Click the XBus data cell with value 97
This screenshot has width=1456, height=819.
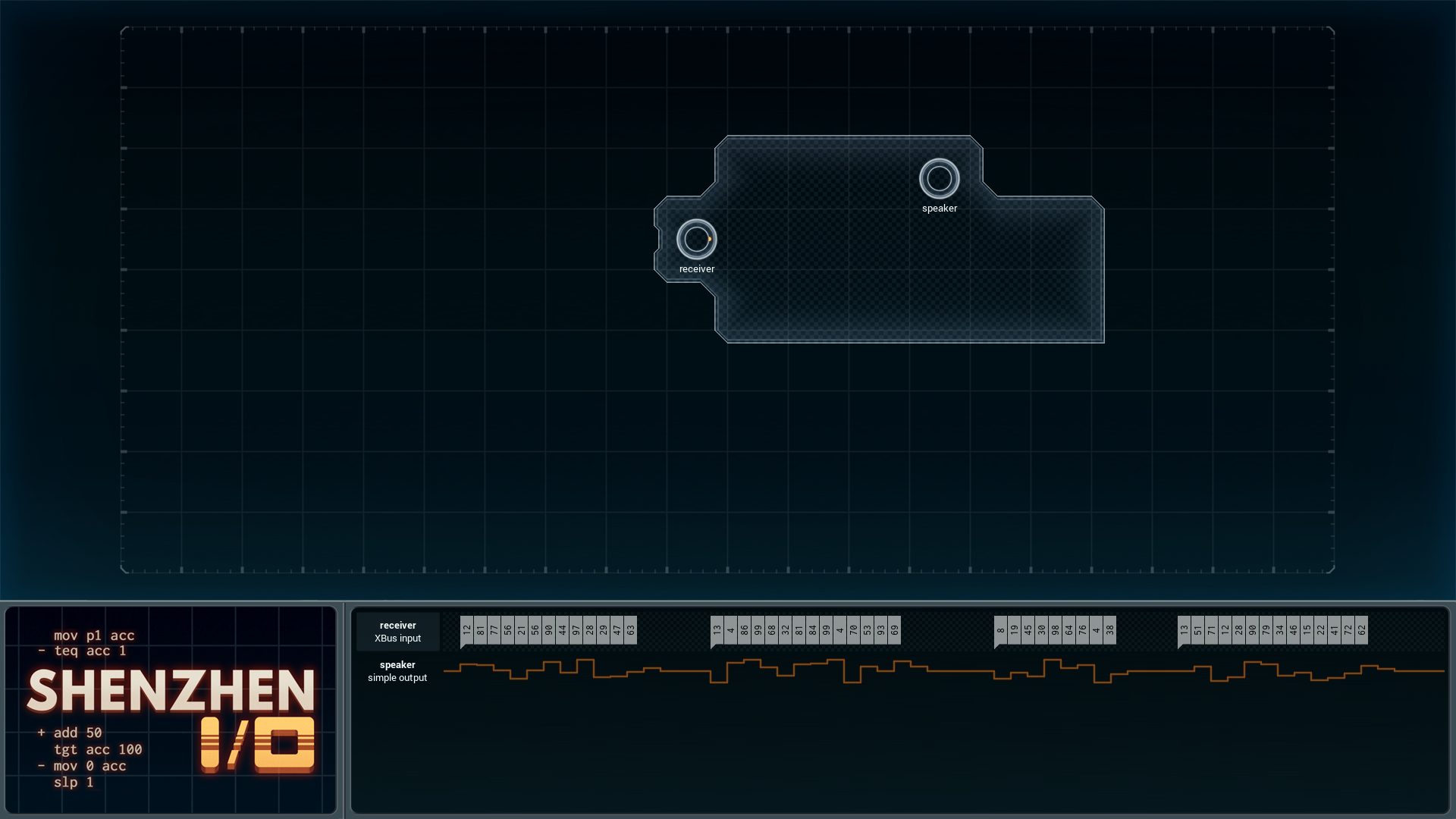[576, 630]
